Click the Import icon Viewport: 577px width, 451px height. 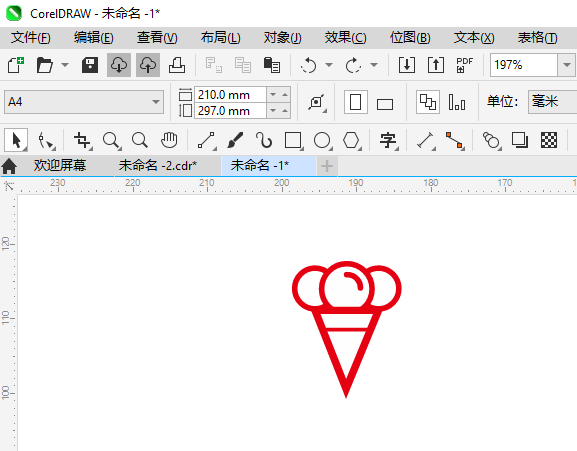coord(407,65)
